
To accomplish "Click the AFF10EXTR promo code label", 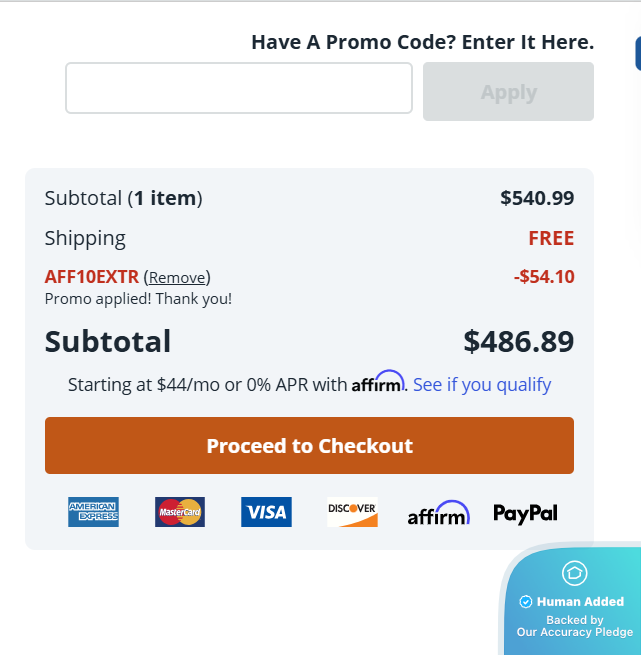I will pyautogui.click(x=92, y=277).
